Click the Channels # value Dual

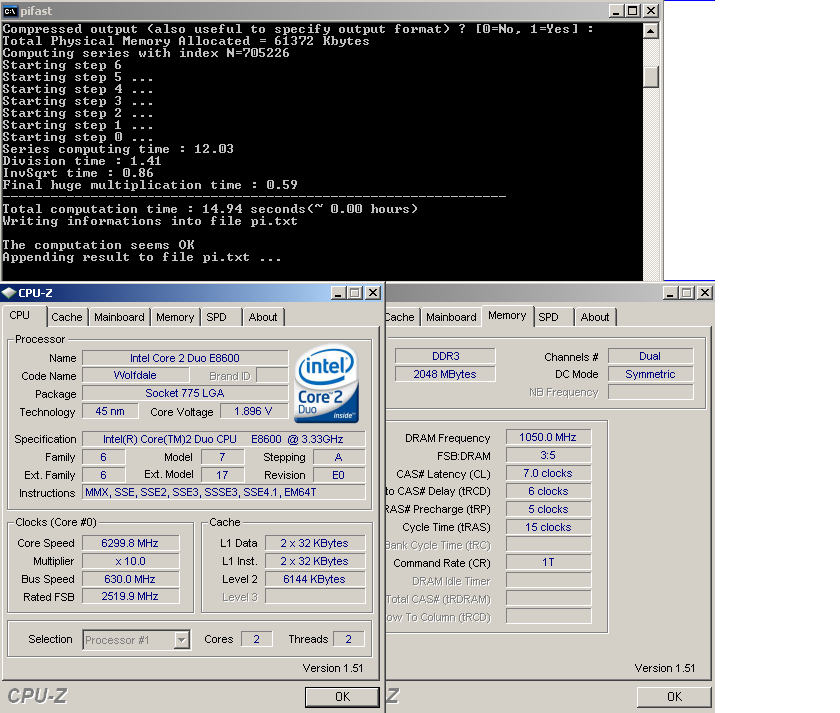click(x=650, y=356)
